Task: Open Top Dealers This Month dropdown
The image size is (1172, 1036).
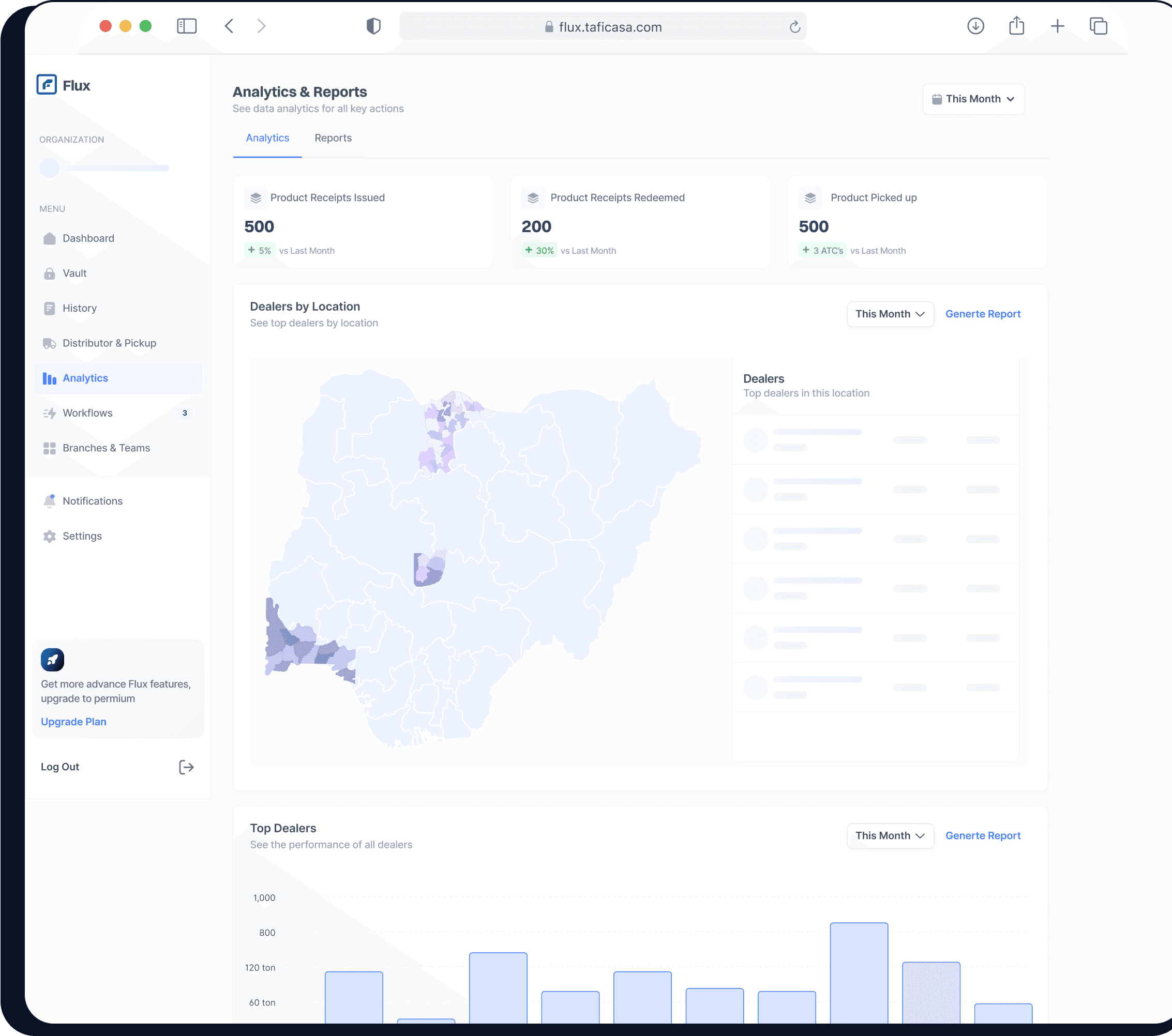Action: coord(890,835)
